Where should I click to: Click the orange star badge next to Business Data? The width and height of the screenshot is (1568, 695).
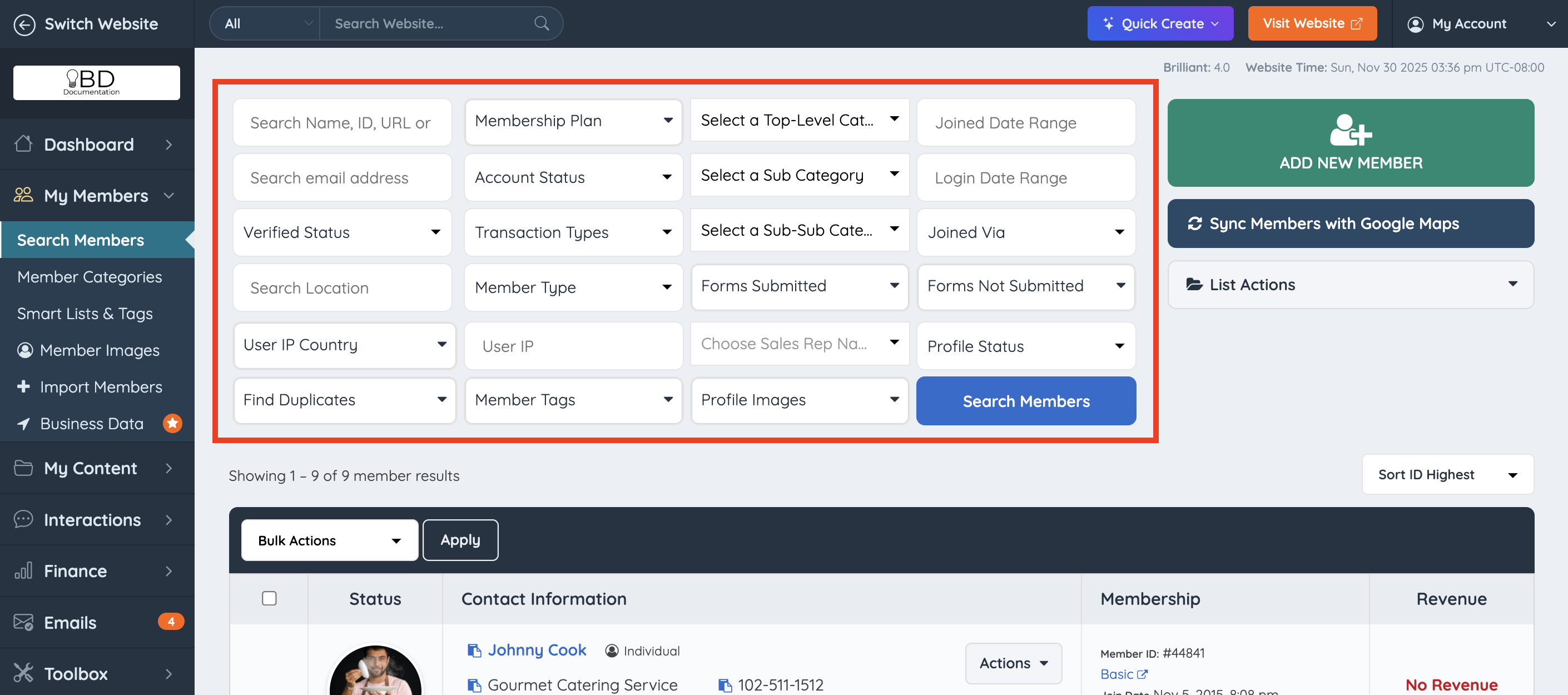click(x=172, y=423)
